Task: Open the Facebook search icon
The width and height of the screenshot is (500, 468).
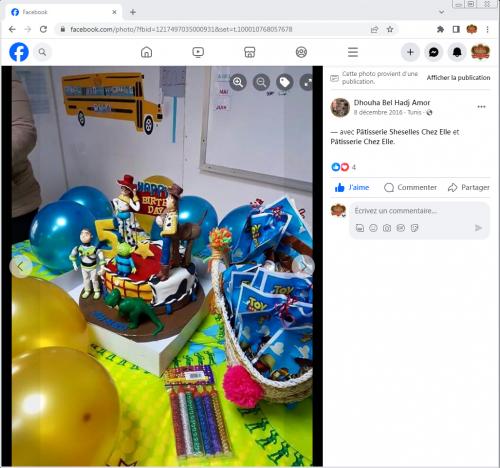Action: coord(42,52)
